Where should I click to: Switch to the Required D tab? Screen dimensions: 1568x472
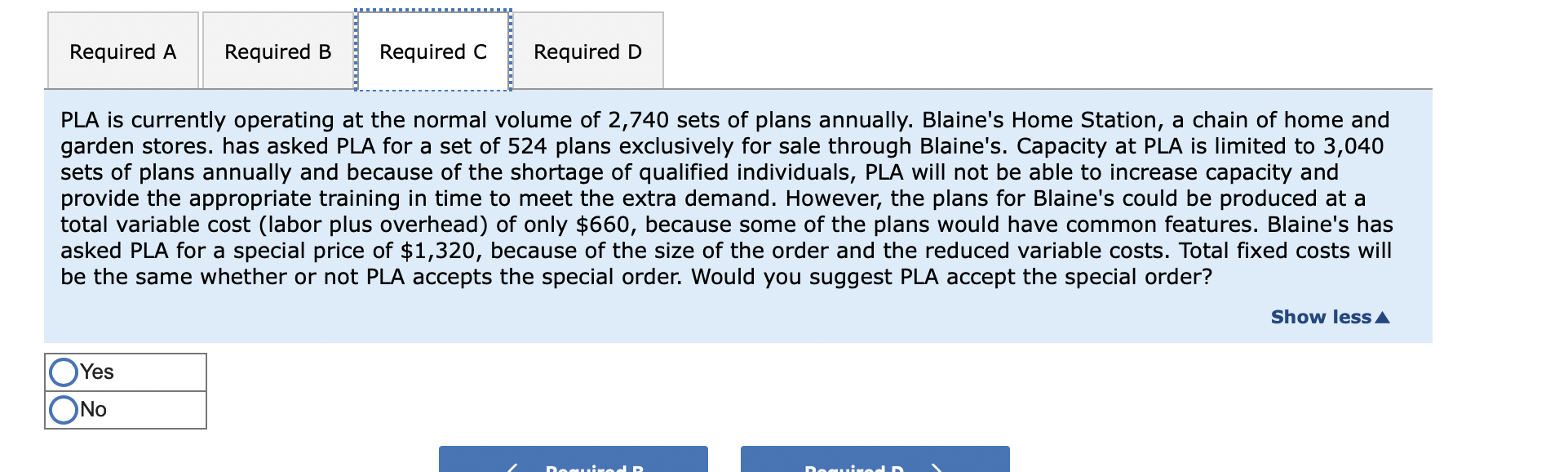pos(587,51)
